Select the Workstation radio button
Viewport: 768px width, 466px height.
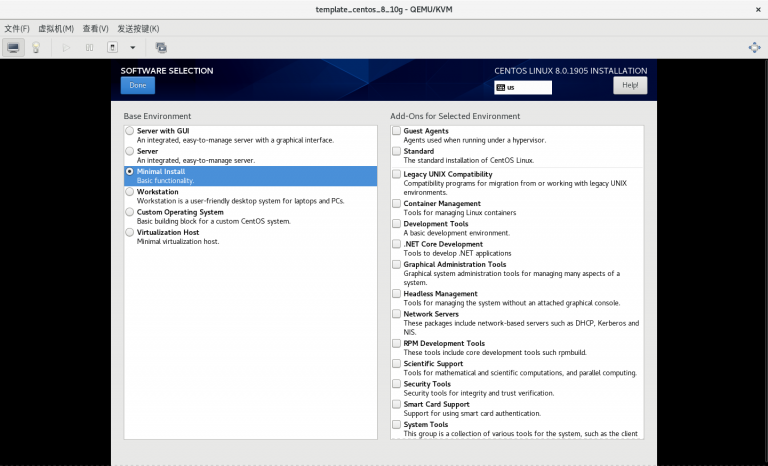click(129, 192)
